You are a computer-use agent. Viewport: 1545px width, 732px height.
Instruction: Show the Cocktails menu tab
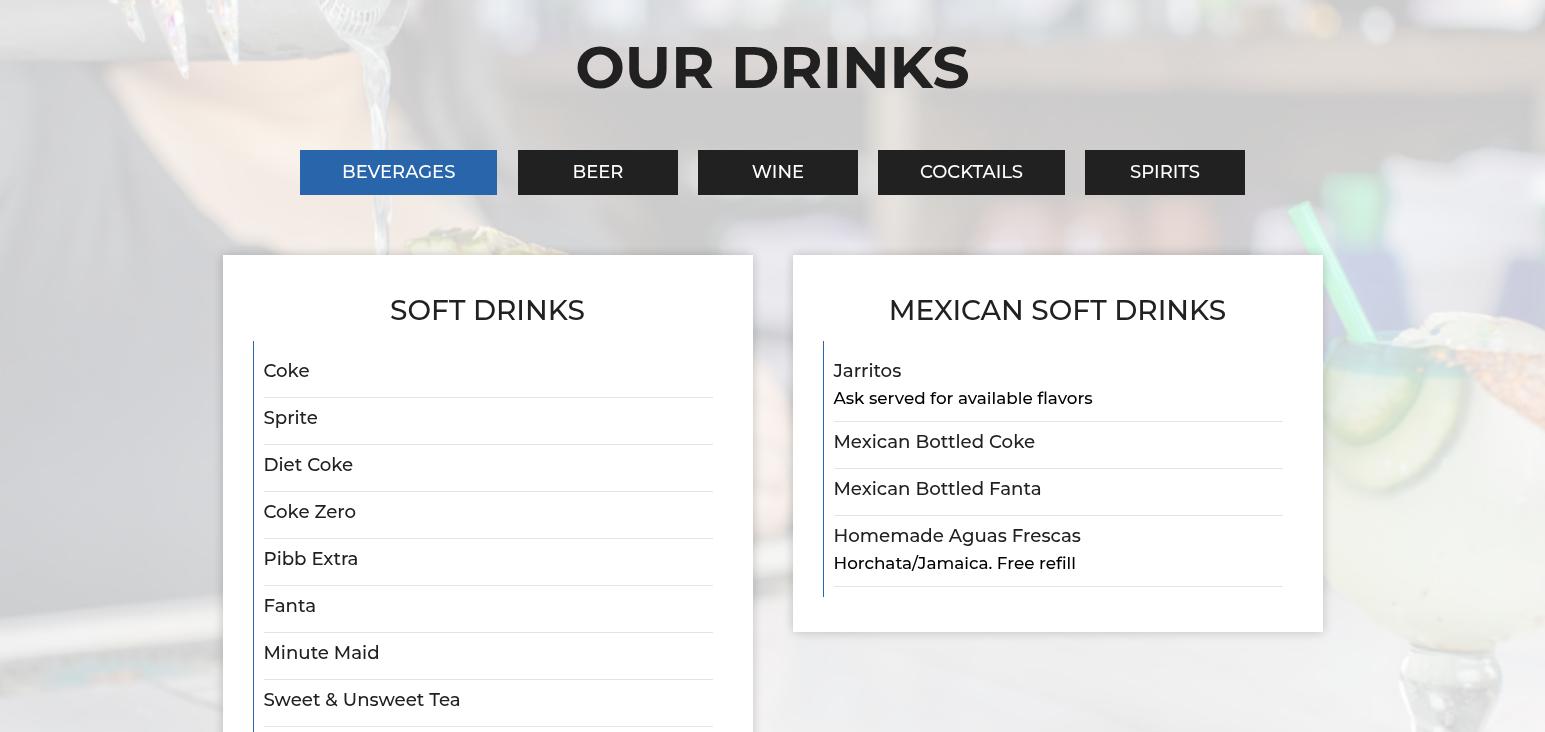970,172
